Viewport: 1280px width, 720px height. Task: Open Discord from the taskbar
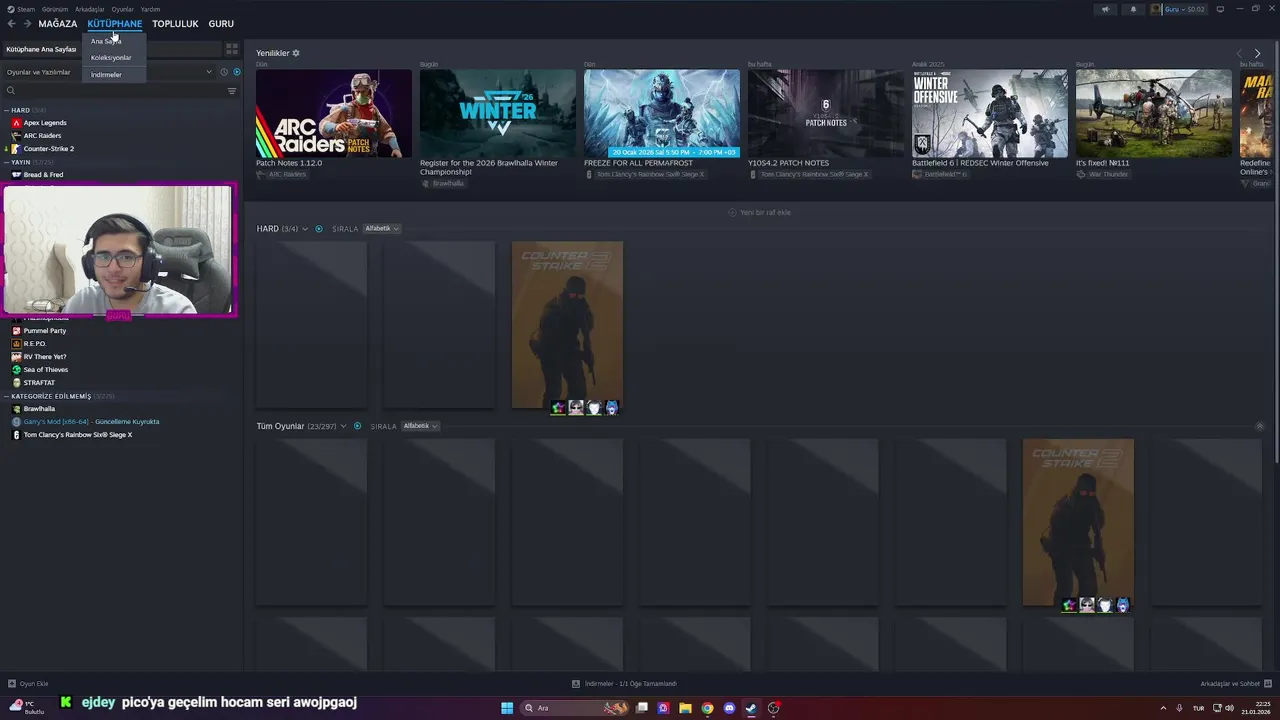coord(729,708)
